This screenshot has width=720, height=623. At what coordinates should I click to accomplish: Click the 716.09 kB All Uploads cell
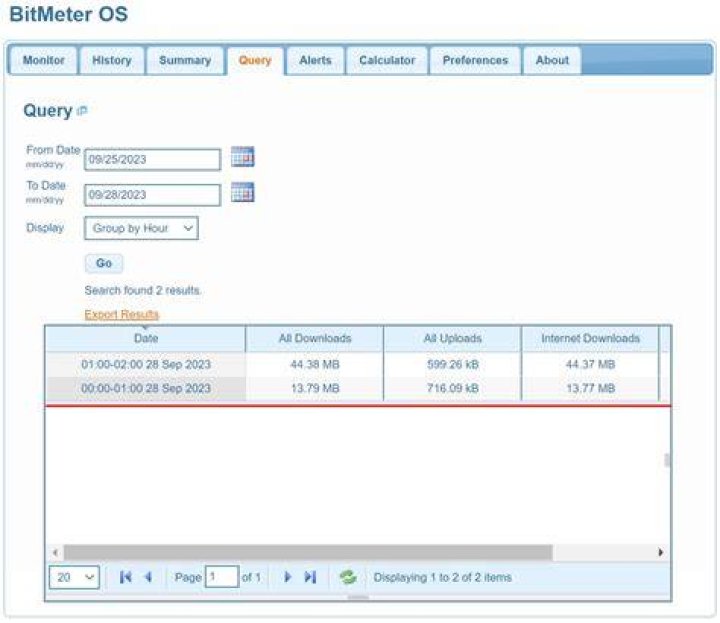click(452, 388)
